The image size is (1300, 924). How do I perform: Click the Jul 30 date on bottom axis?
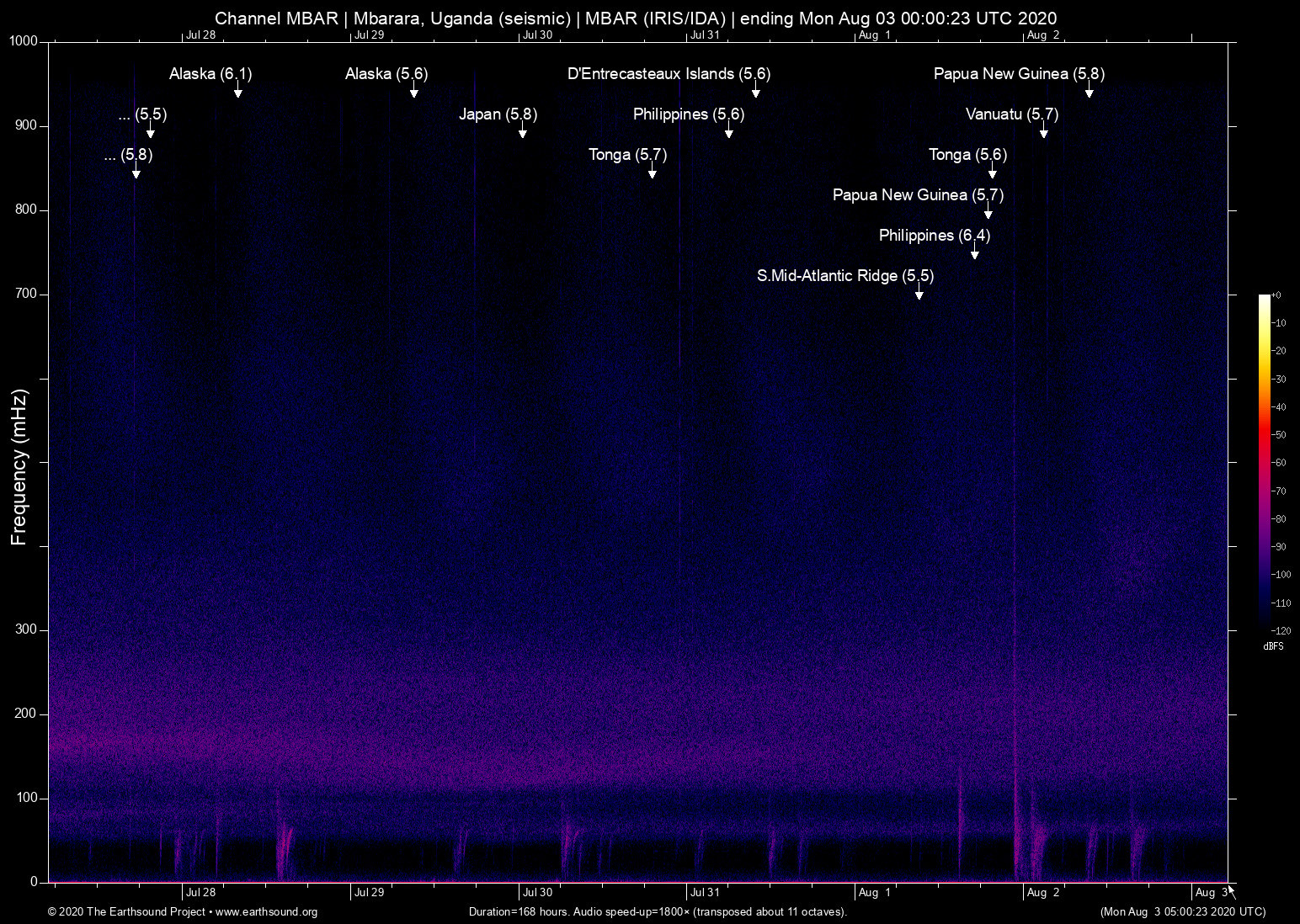click(x=537, y=893)
